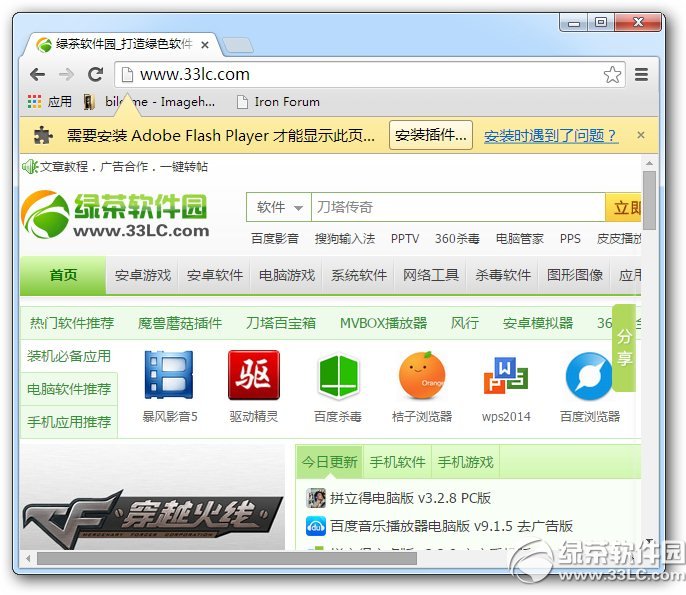
Task: Open the PPS hot search link
Action: (570, 239)
